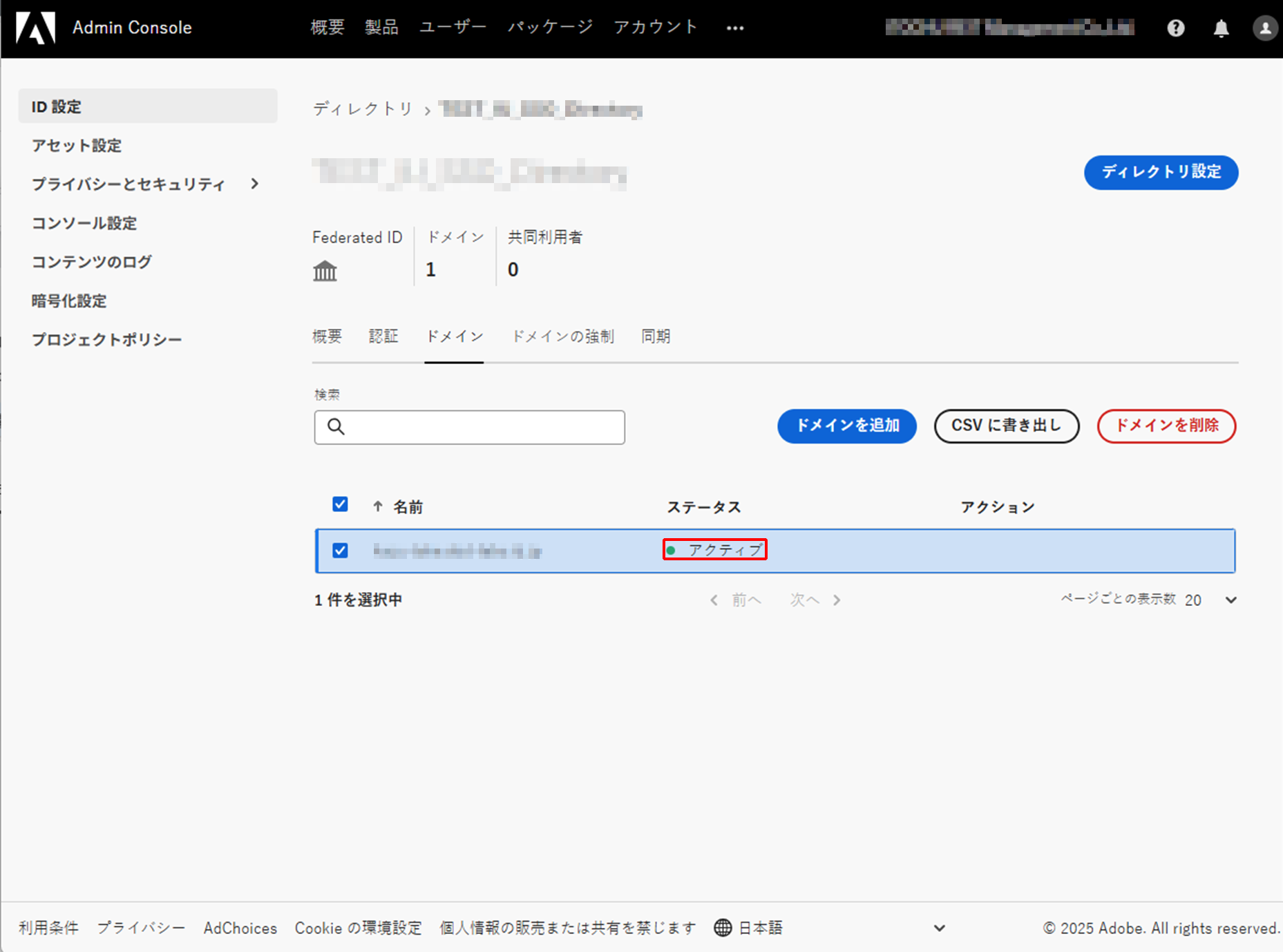Open the help question mark icon
The image size is (1283, 952).
tap(1175, 28)
